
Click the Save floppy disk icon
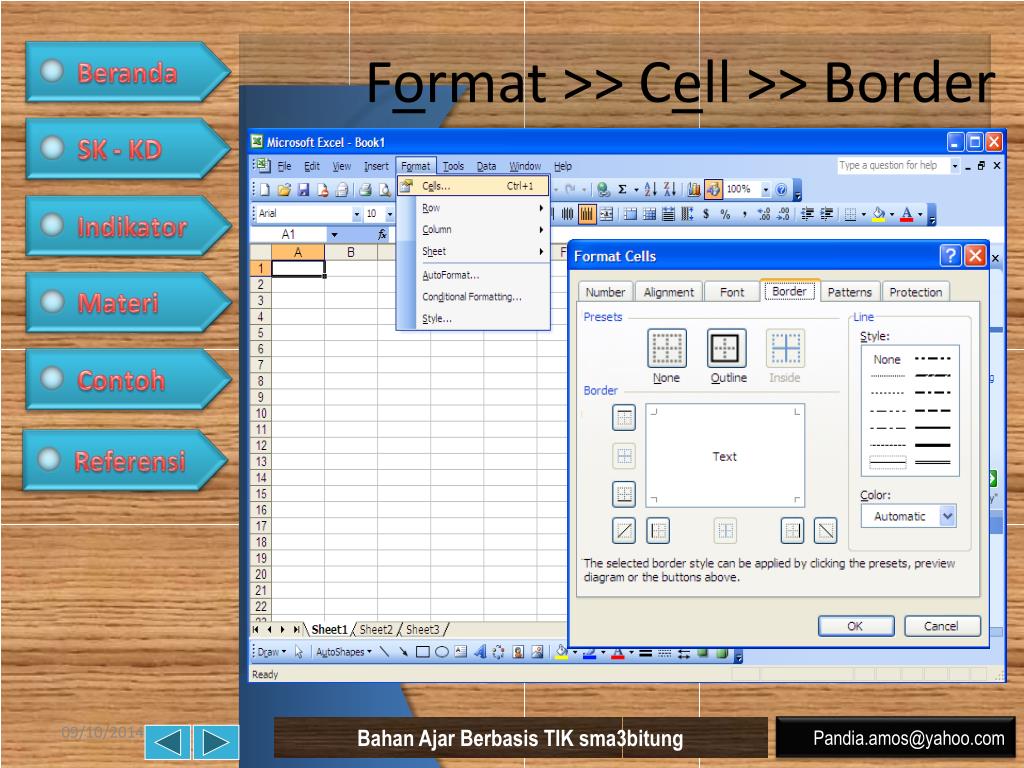click(x=303, y=190)
